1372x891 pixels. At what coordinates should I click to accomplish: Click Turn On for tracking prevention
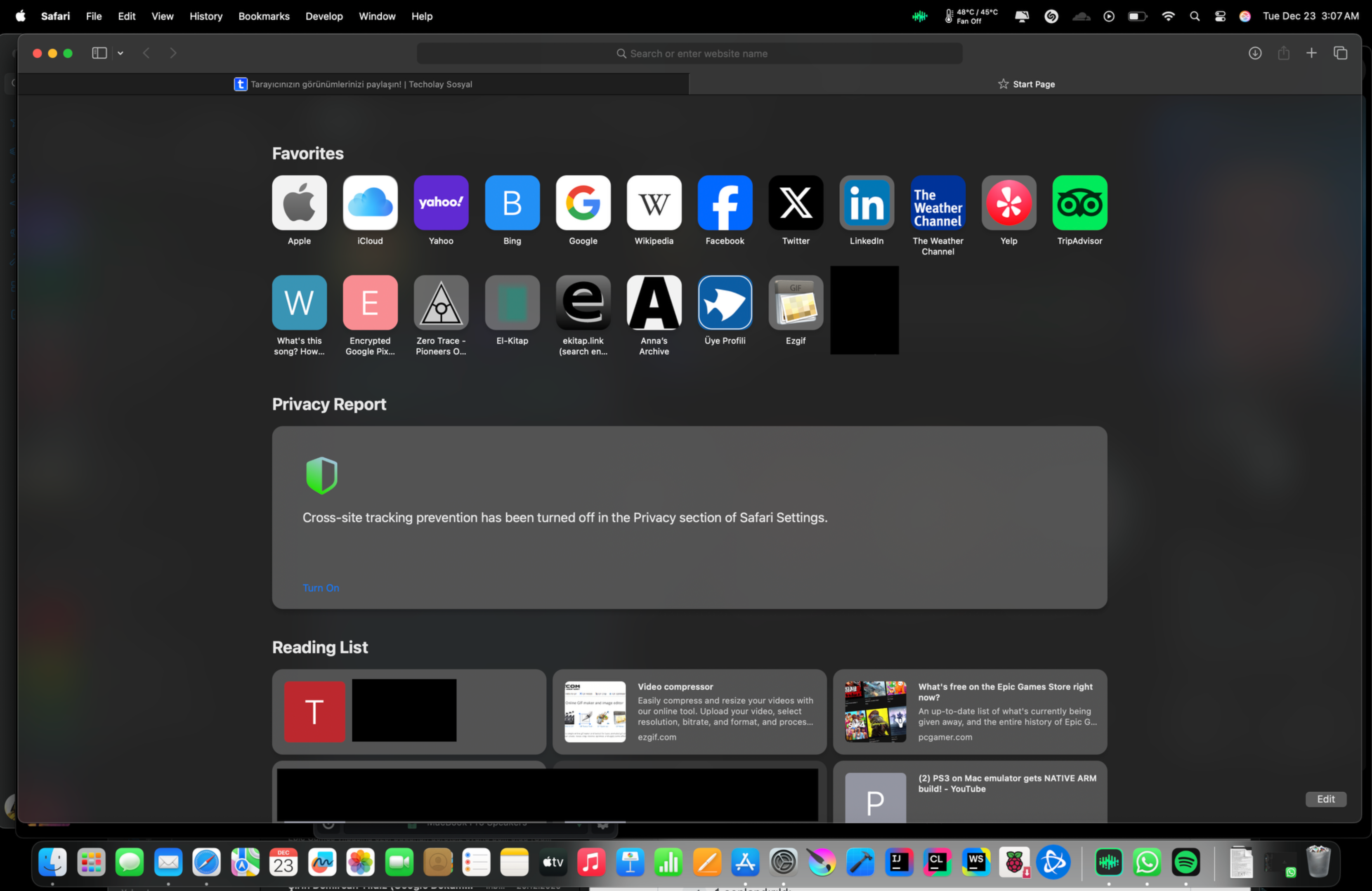pos(321,588)
